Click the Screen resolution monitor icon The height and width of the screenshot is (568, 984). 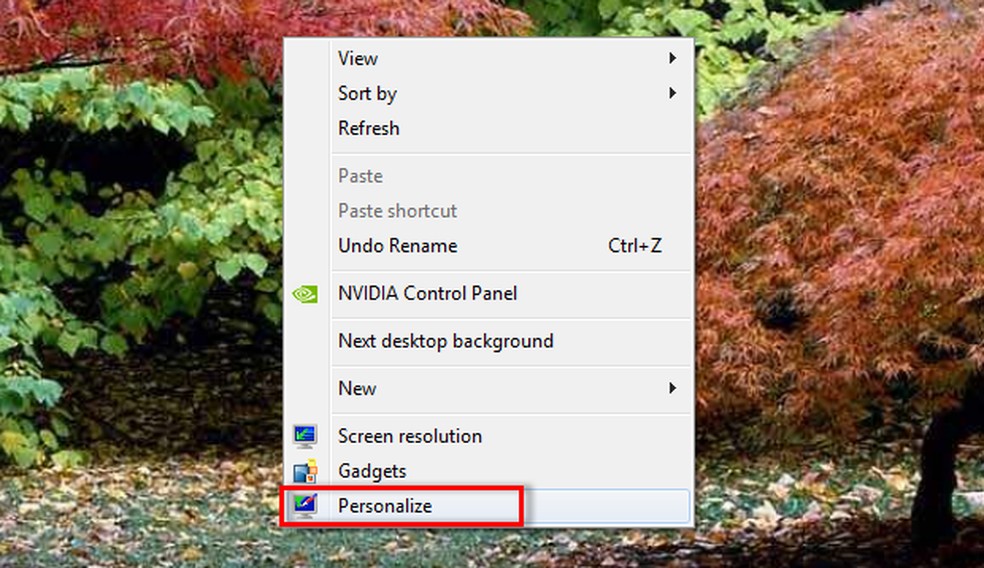point(305,436)
